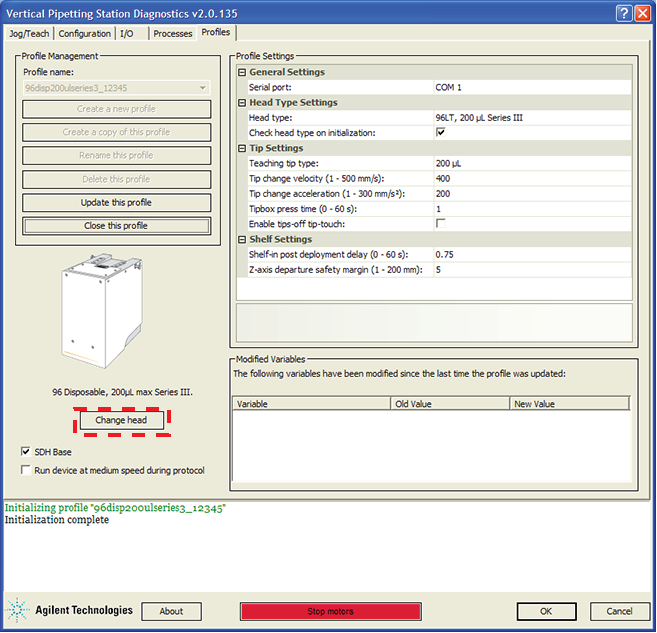Collapse the Tip Settings section

[x=242, y=148]
